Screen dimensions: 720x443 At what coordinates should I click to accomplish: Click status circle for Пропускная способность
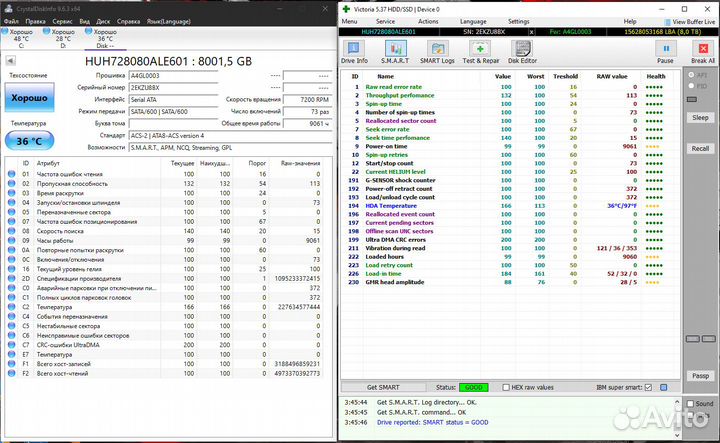tap(11, 184)
